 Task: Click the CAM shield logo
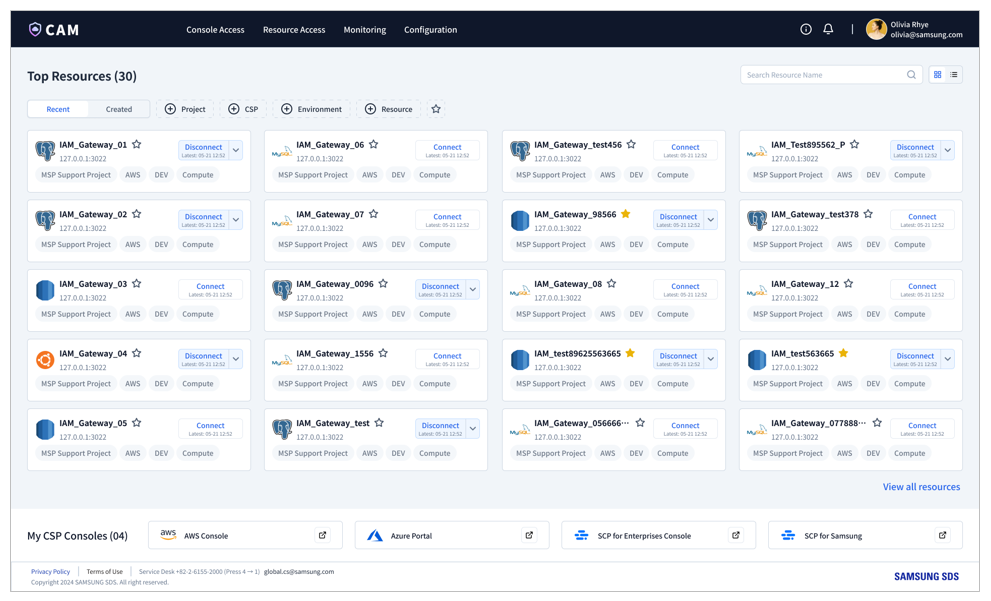click(35, 30)
